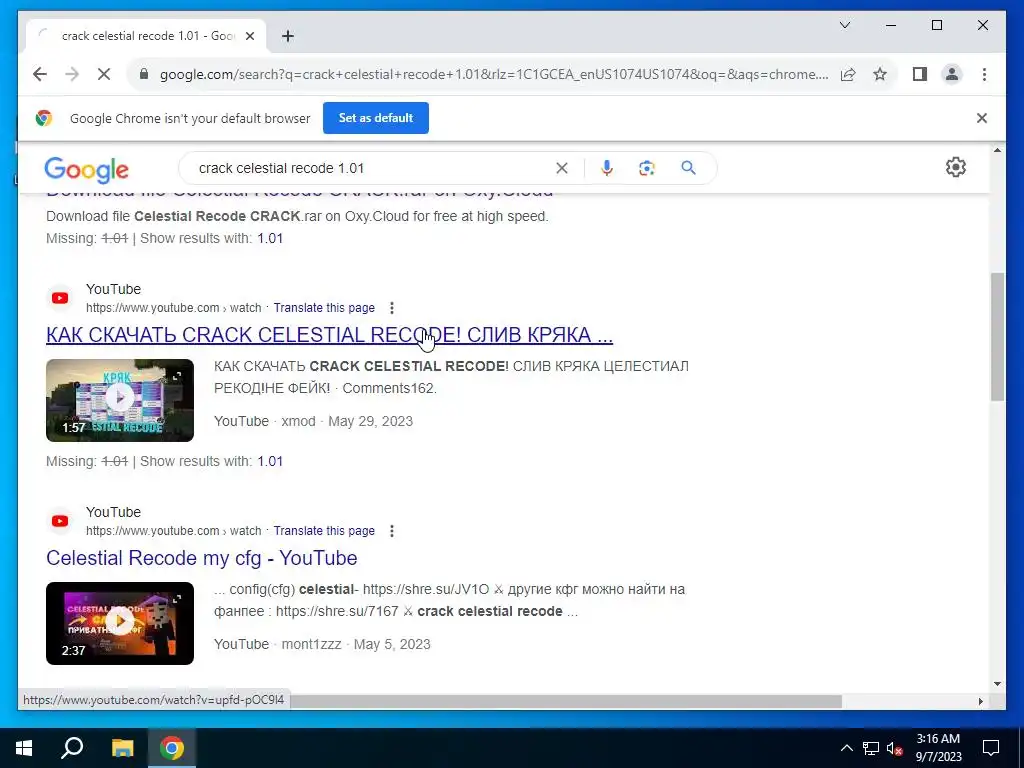
Task: Show results with 1.01 for Oxy.Cloud result
Action: pyautogui.click(x=270, y=238)
